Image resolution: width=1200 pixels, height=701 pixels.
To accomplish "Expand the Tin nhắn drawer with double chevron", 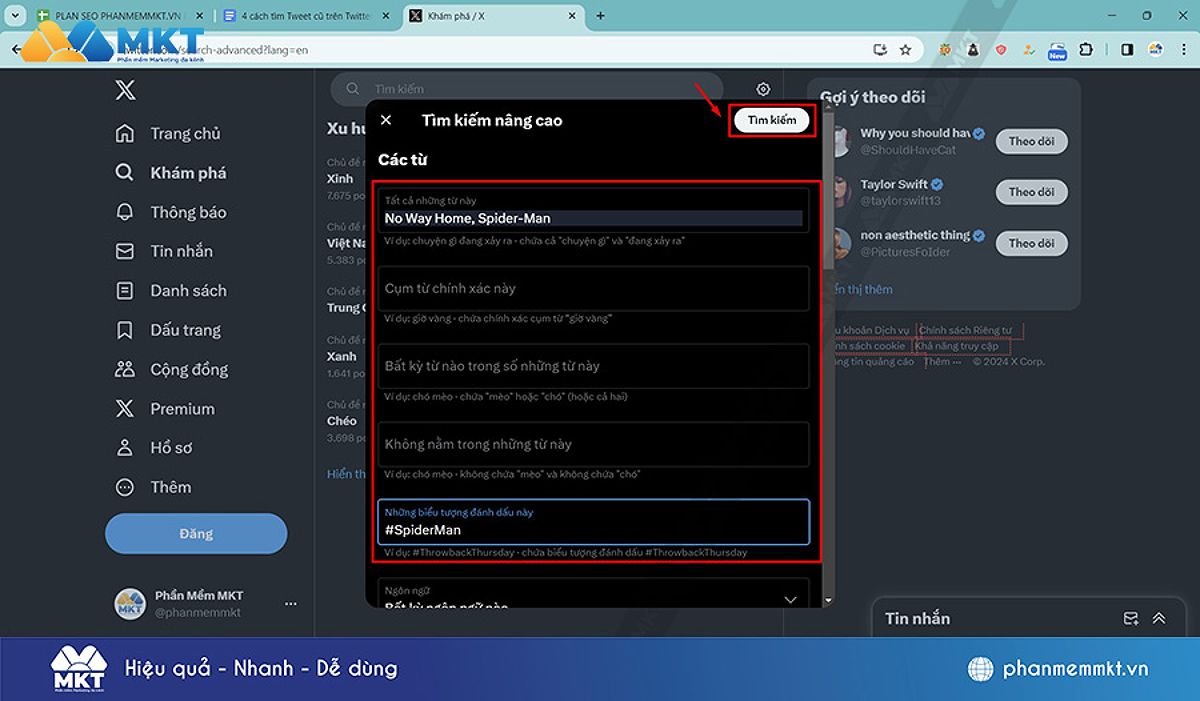I will [x=1159, y=618].
